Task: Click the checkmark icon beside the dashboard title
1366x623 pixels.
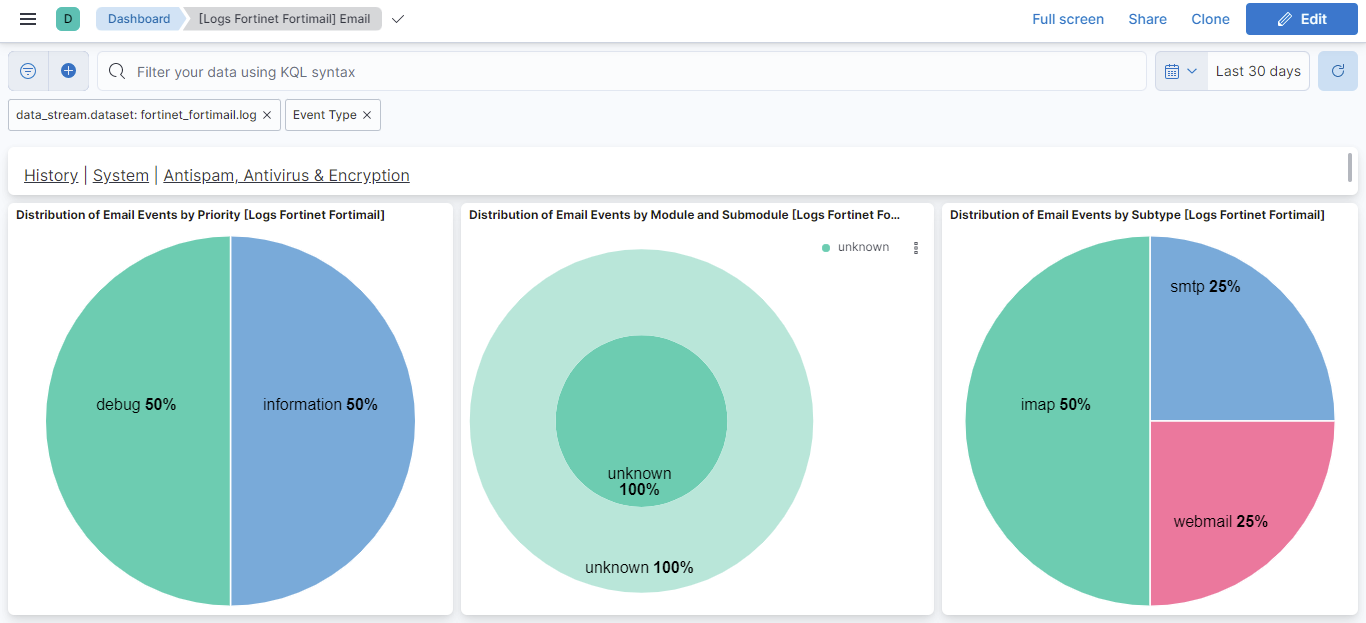Action: tap(397, 18)
